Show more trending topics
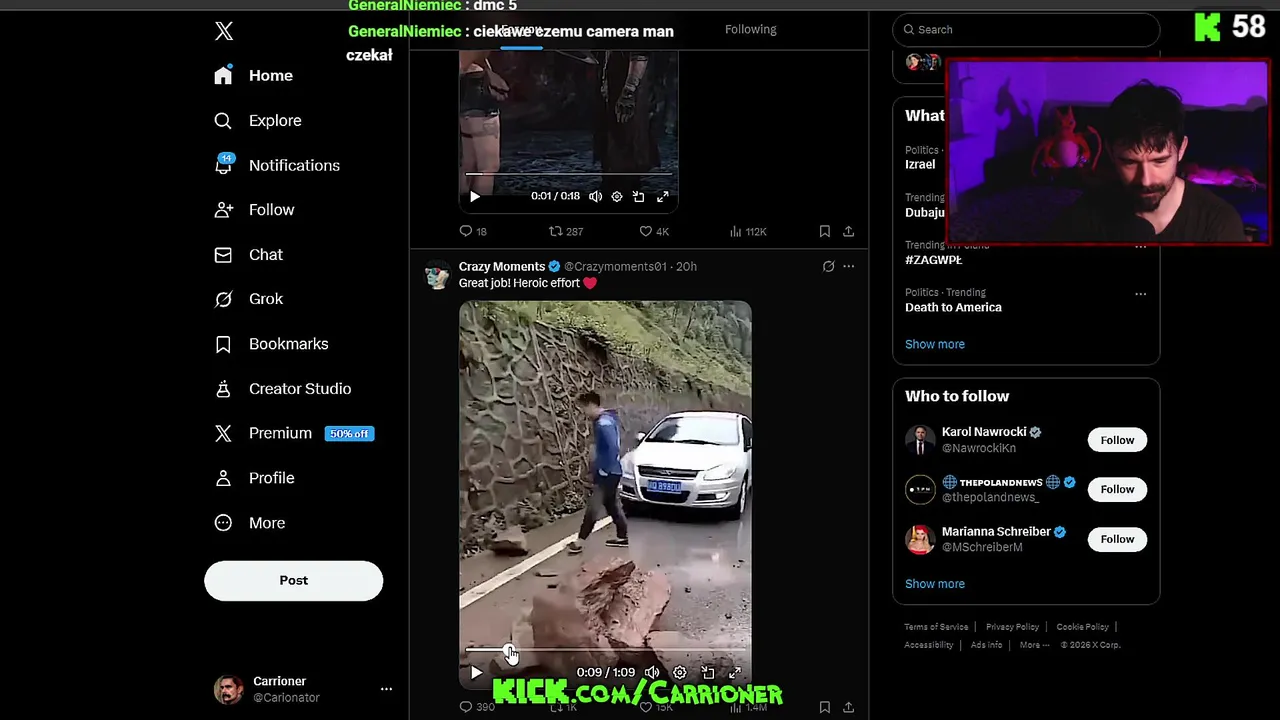The height and width of the screenshot is (720, 1280). click(935, 344)
